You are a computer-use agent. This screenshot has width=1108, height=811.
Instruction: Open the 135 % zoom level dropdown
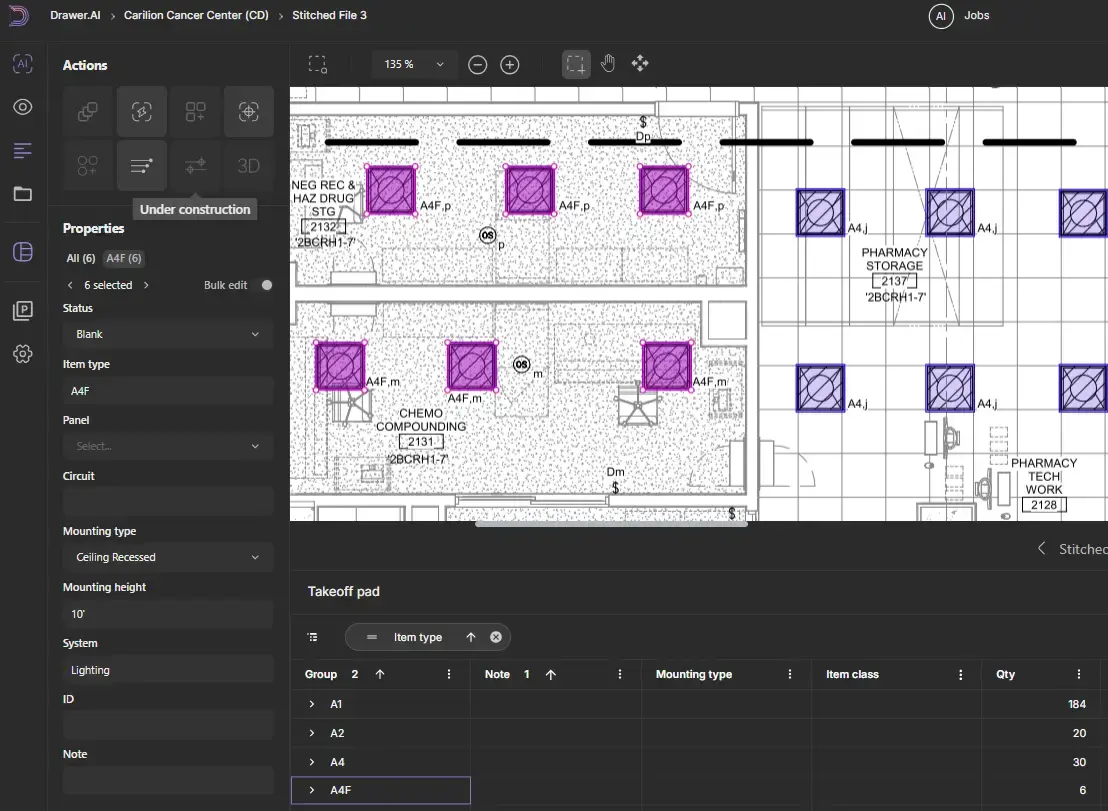(414, 64)
